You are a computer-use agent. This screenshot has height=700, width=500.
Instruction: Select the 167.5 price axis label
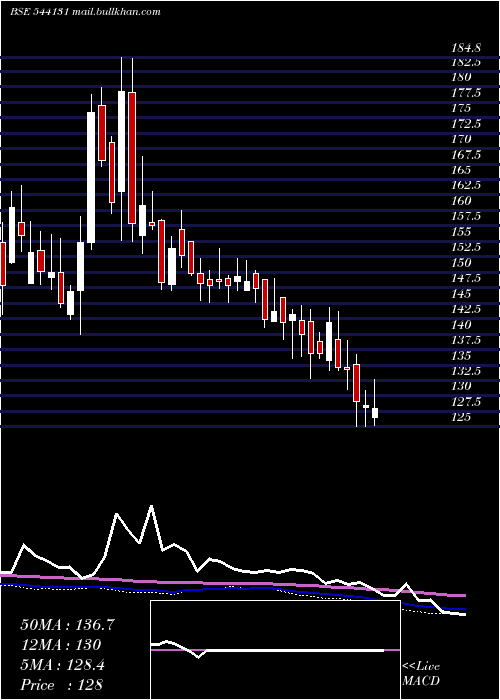click(x=466, y=155)
